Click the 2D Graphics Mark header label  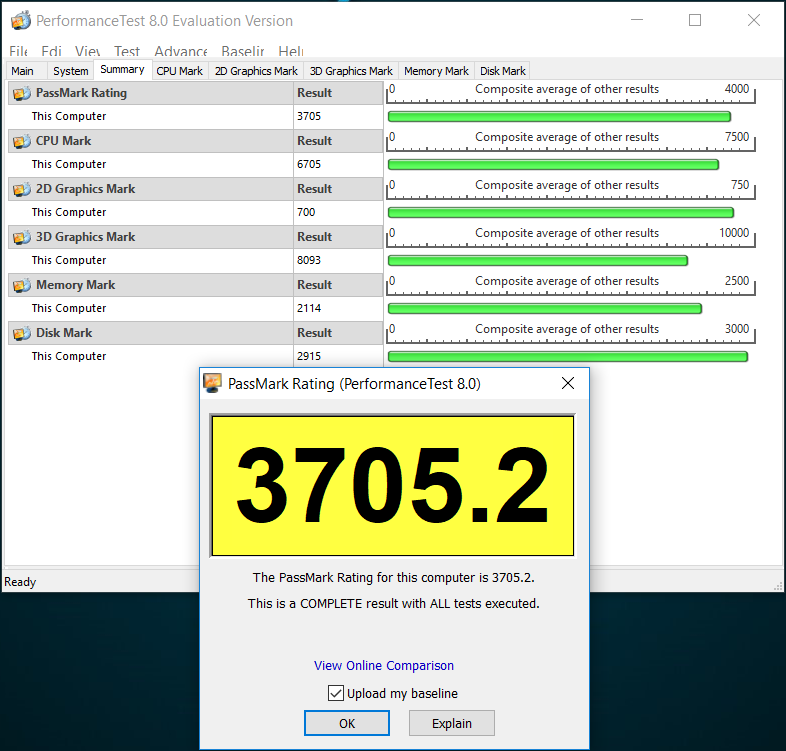pyautogui.click(x=85, y=190)
